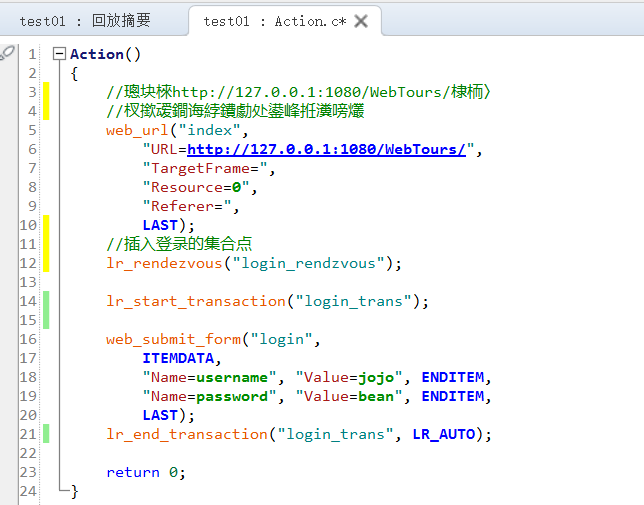Switch to the test01 回放摘要 tab
This screenshot has width=644, height=505.
tap(85, 21)
